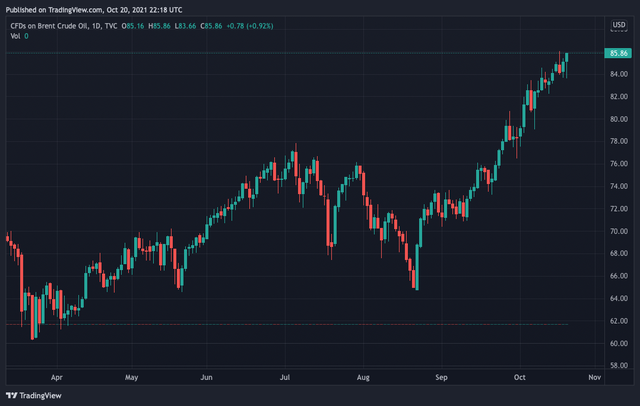Click the 80.00 price axis label
This screenshot has height=406, width=640.
point(619,119)
